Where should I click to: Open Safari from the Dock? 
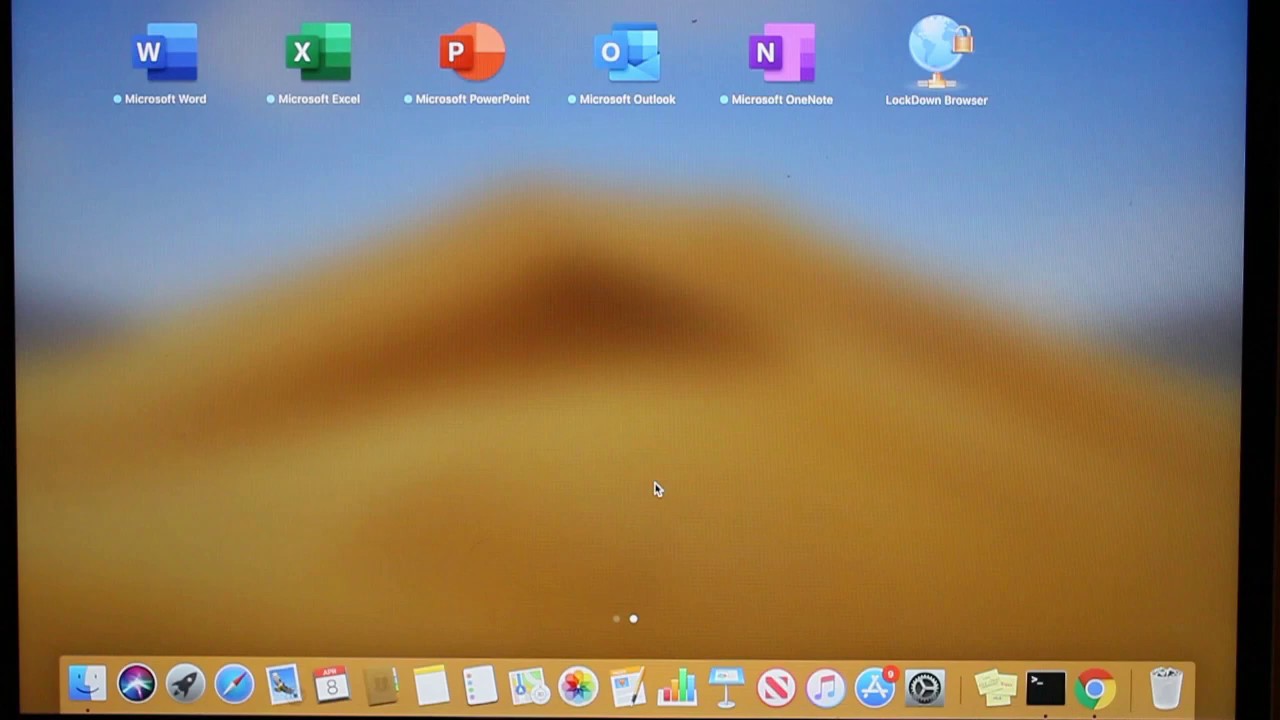234,685
